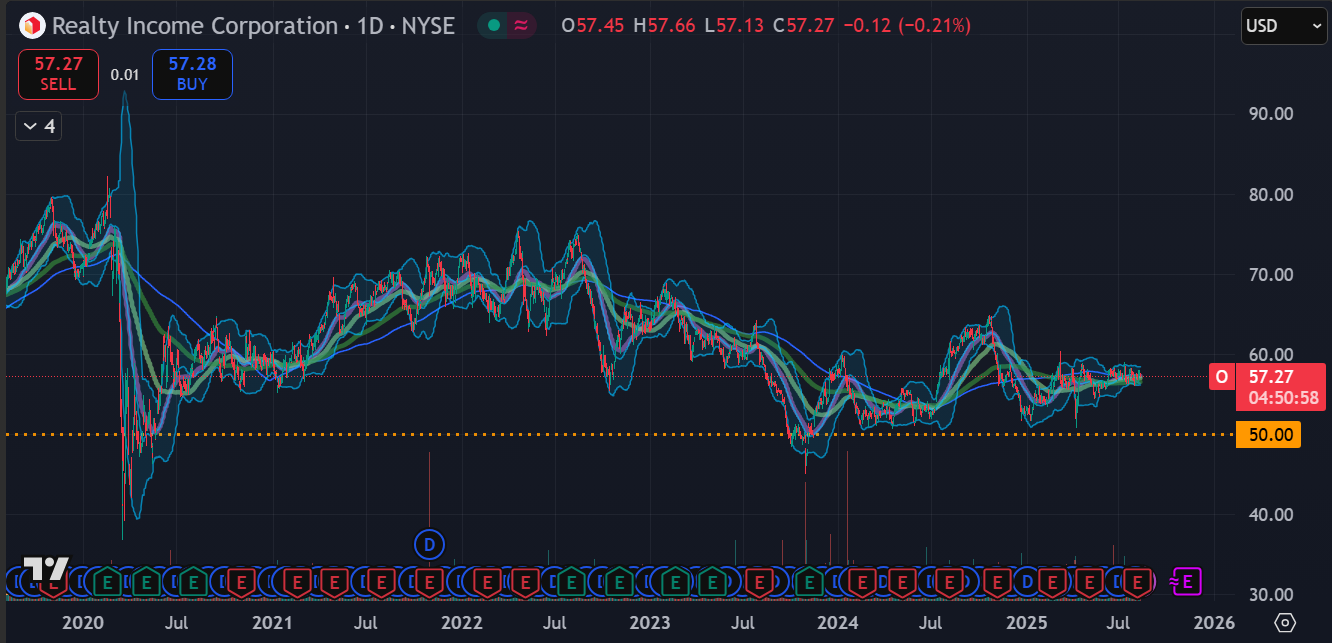Click the market open green status dot
This screenshot has width=1332, height=643.
click(x=493, y=25)
